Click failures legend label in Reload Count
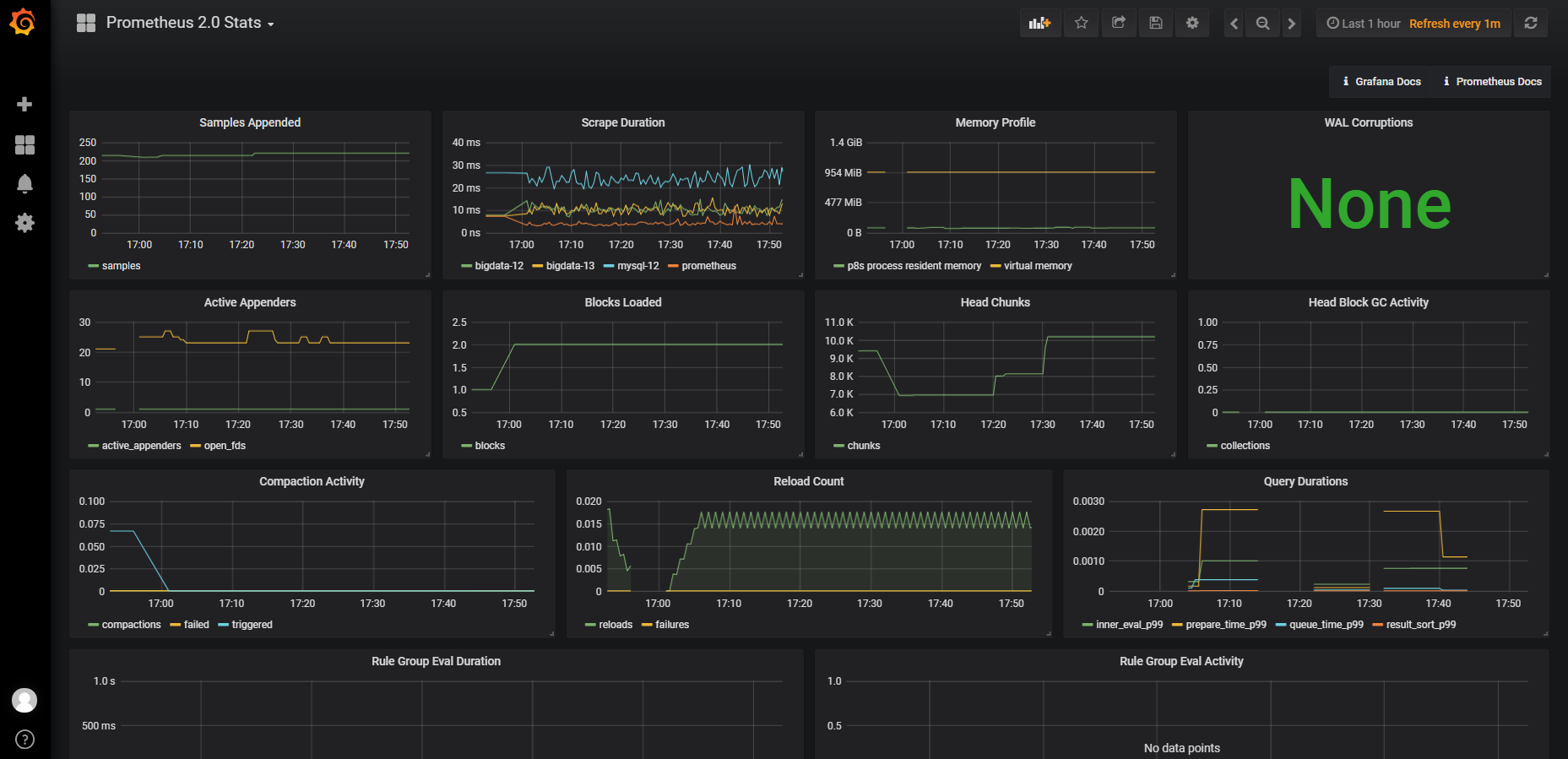This screenshot has width=1568, height=759. (672, 625)
